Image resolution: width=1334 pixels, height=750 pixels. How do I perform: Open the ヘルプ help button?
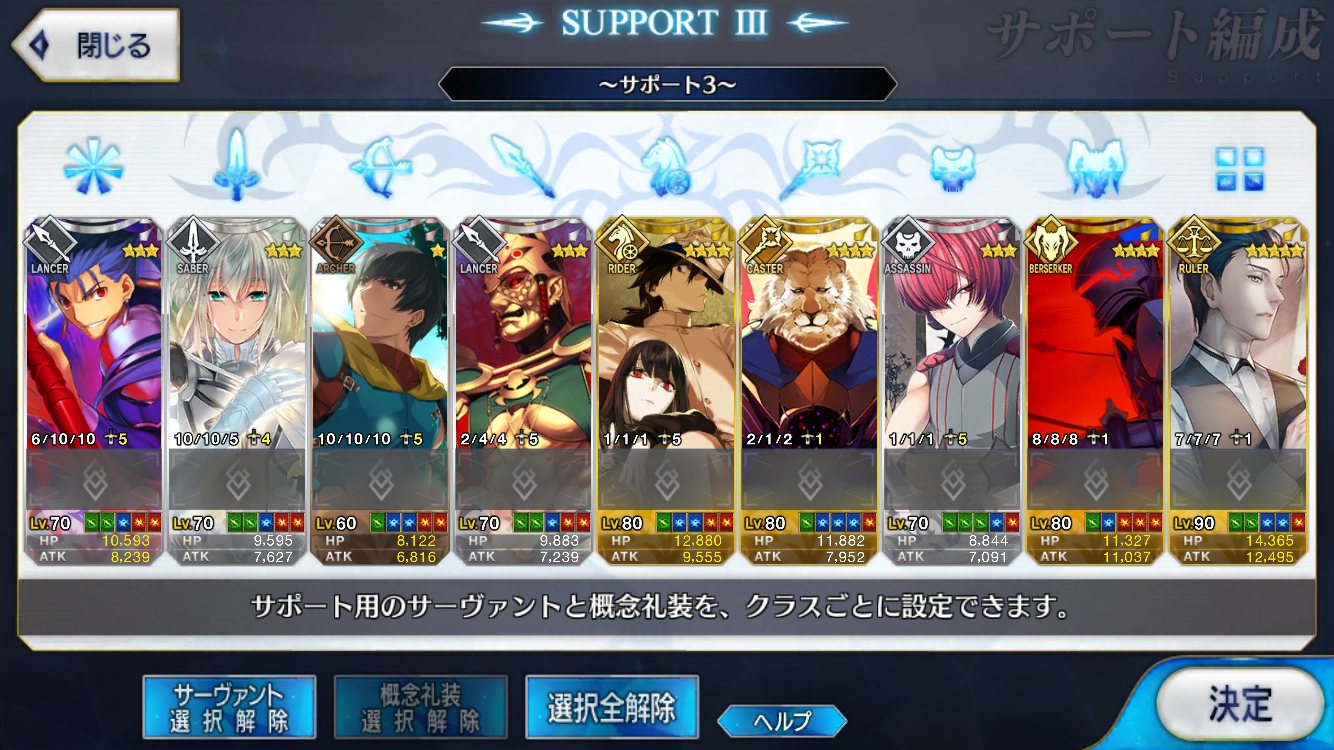(782, 720)
